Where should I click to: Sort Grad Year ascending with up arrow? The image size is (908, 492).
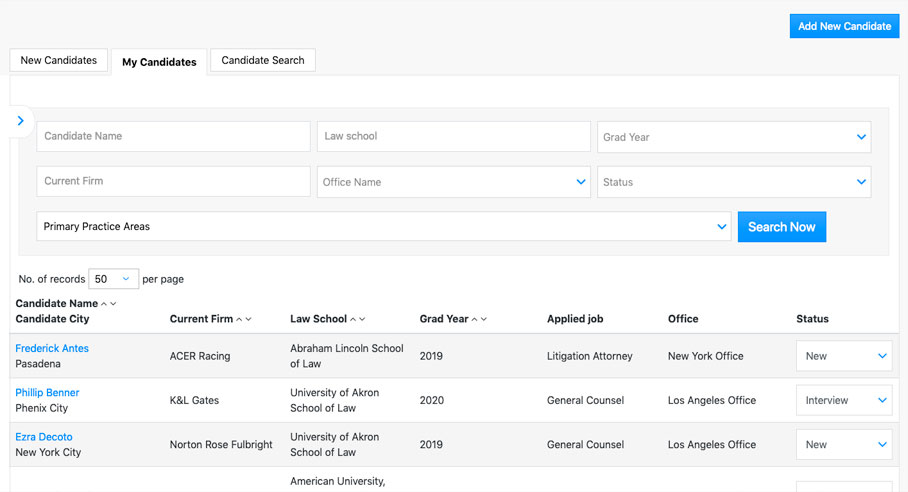475,320
